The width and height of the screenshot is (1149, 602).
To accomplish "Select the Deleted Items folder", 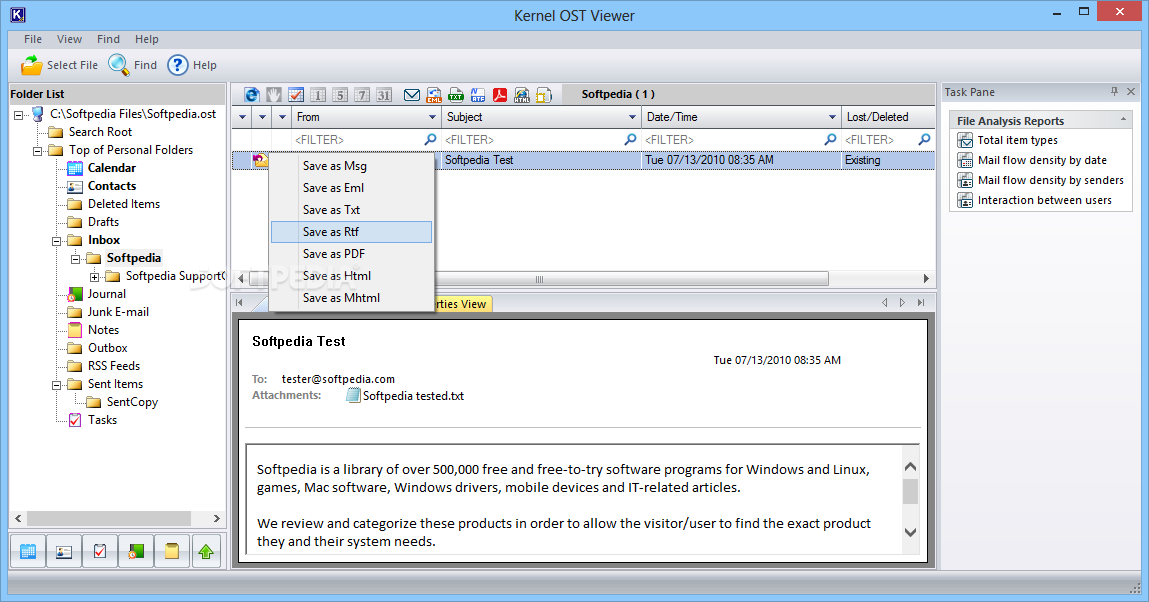I will click(124, 204).
